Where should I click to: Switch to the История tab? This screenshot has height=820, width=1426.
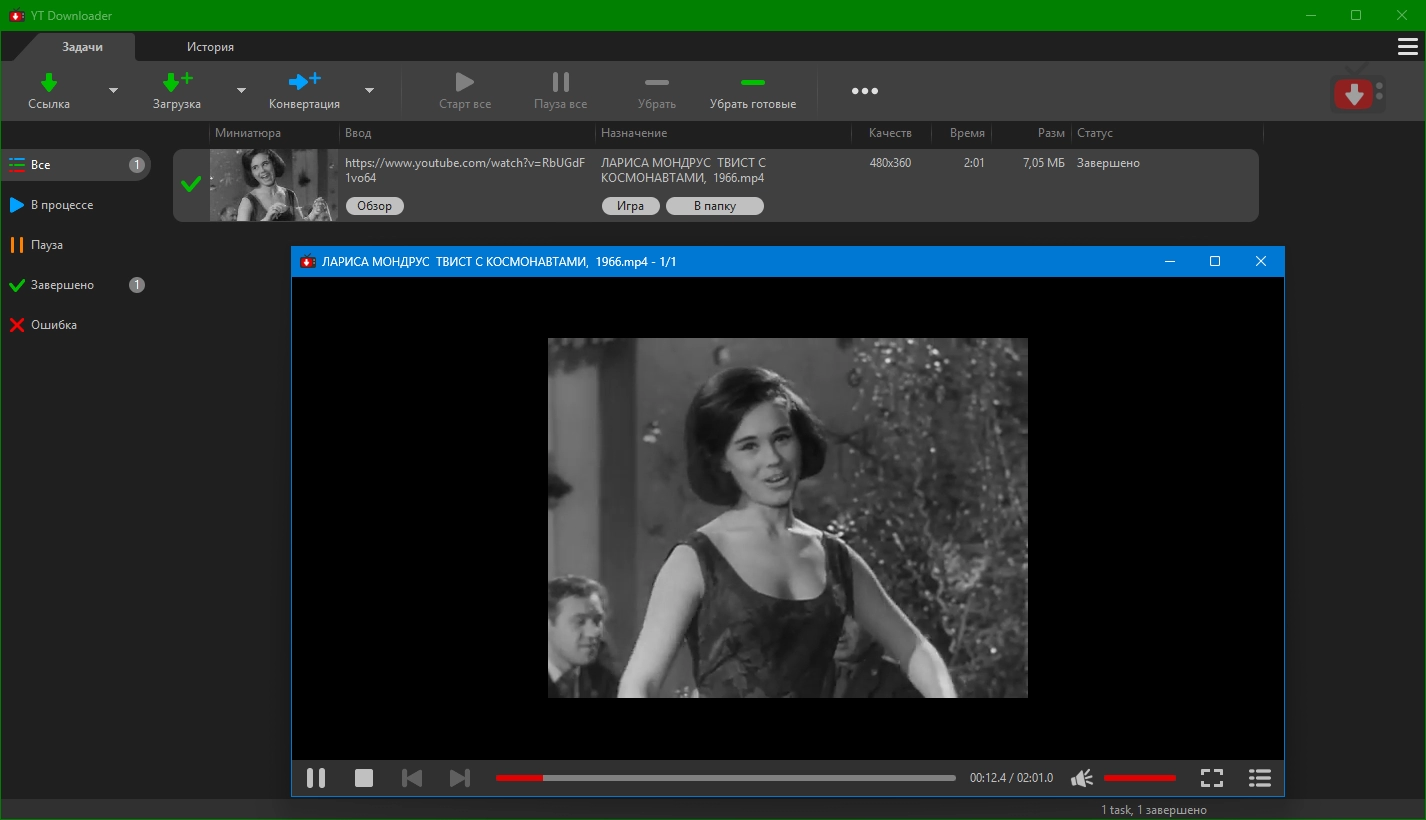pyautogui.click(x=210, y=47)
